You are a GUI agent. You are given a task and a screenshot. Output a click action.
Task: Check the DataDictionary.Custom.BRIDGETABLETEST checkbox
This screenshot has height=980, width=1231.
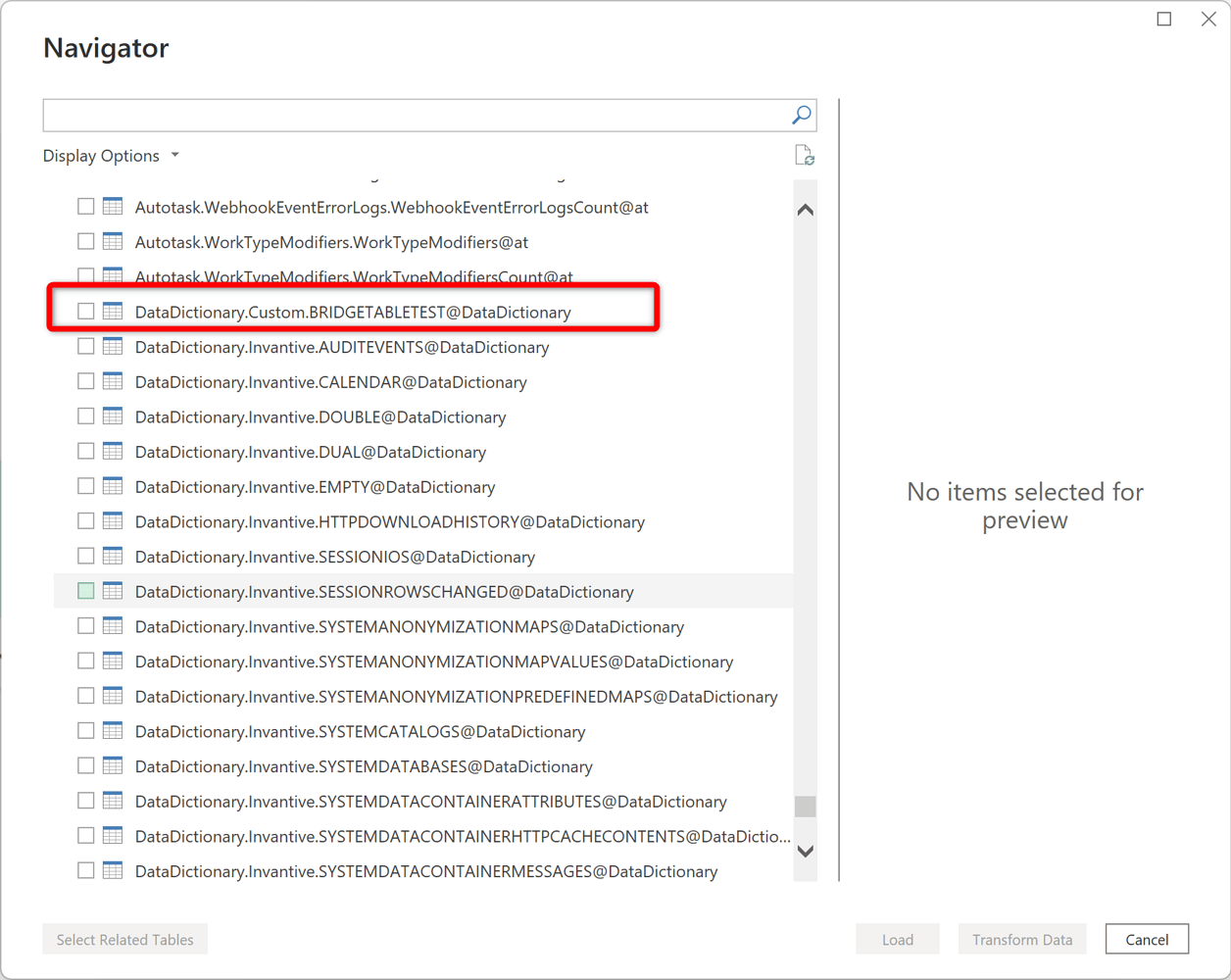pos(85,311)
